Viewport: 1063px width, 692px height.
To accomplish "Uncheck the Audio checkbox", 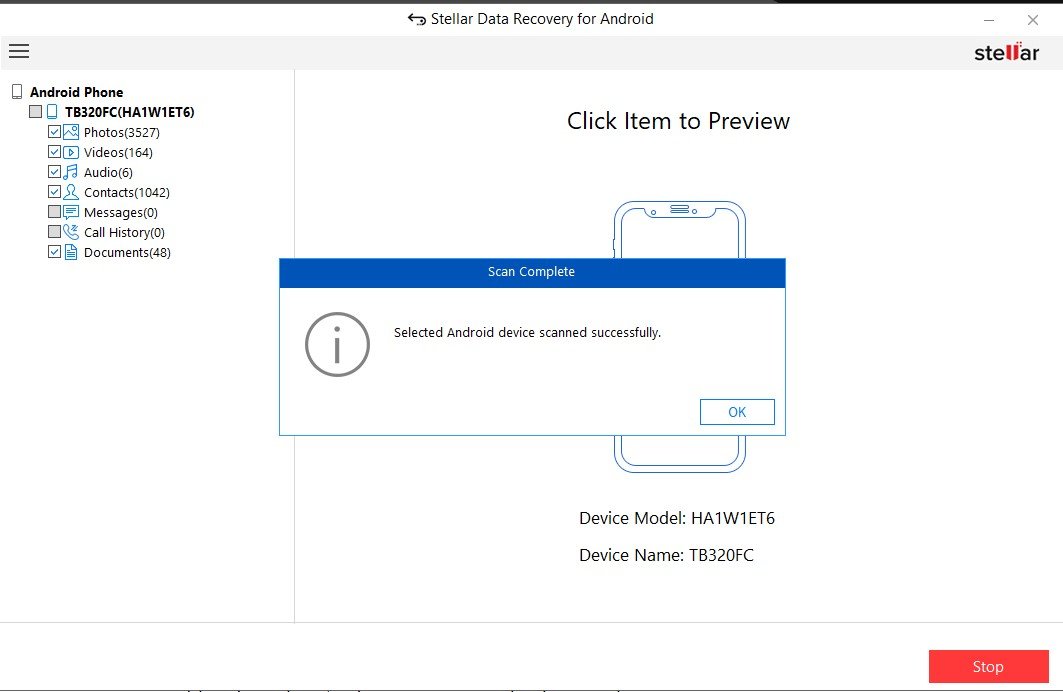I will point(54,171).
